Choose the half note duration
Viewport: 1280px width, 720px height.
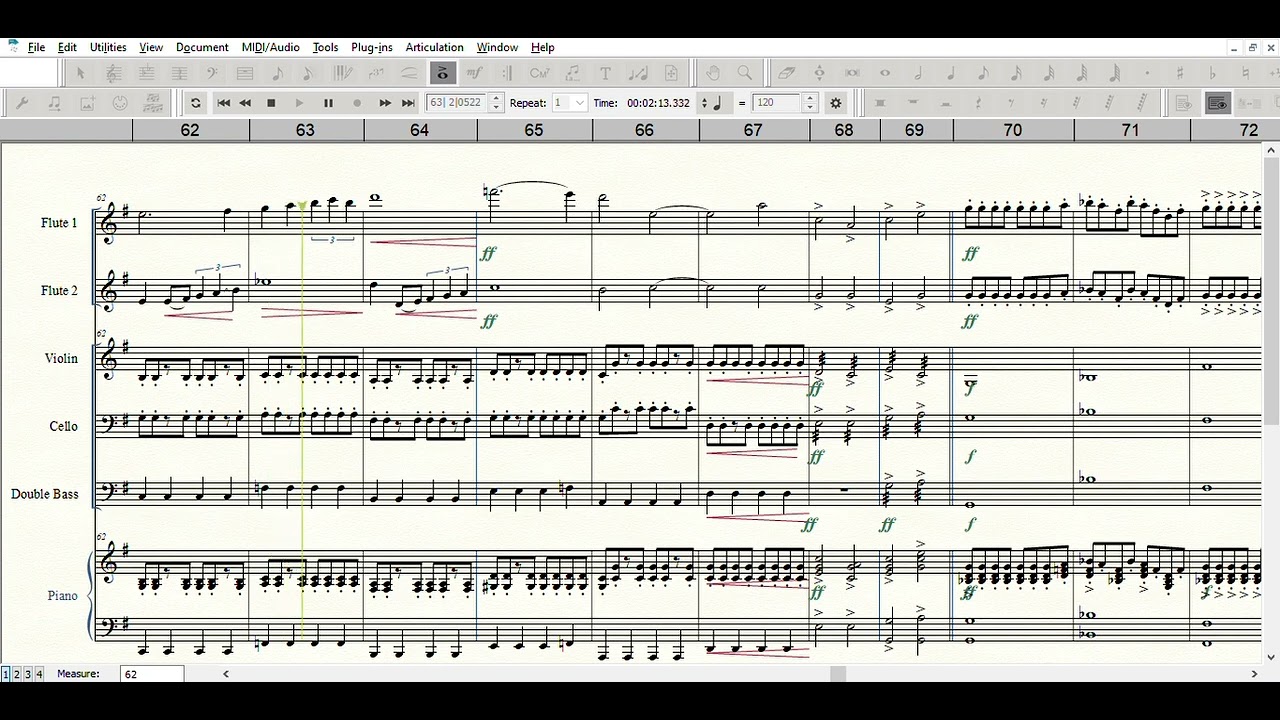[x=918, y=73]
